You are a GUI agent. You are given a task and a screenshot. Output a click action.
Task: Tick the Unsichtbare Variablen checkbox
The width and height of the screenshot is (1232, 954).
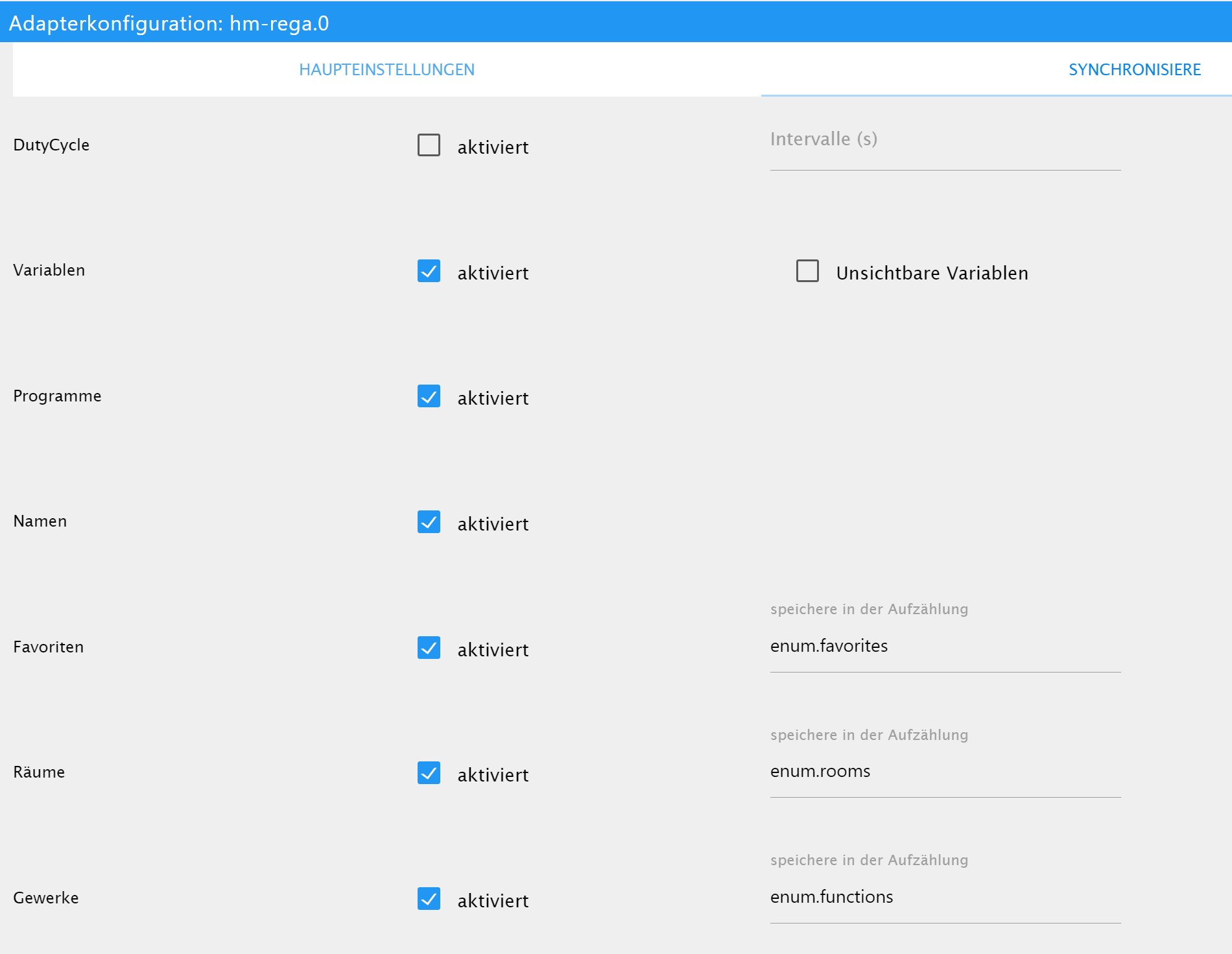pos(807,271)
